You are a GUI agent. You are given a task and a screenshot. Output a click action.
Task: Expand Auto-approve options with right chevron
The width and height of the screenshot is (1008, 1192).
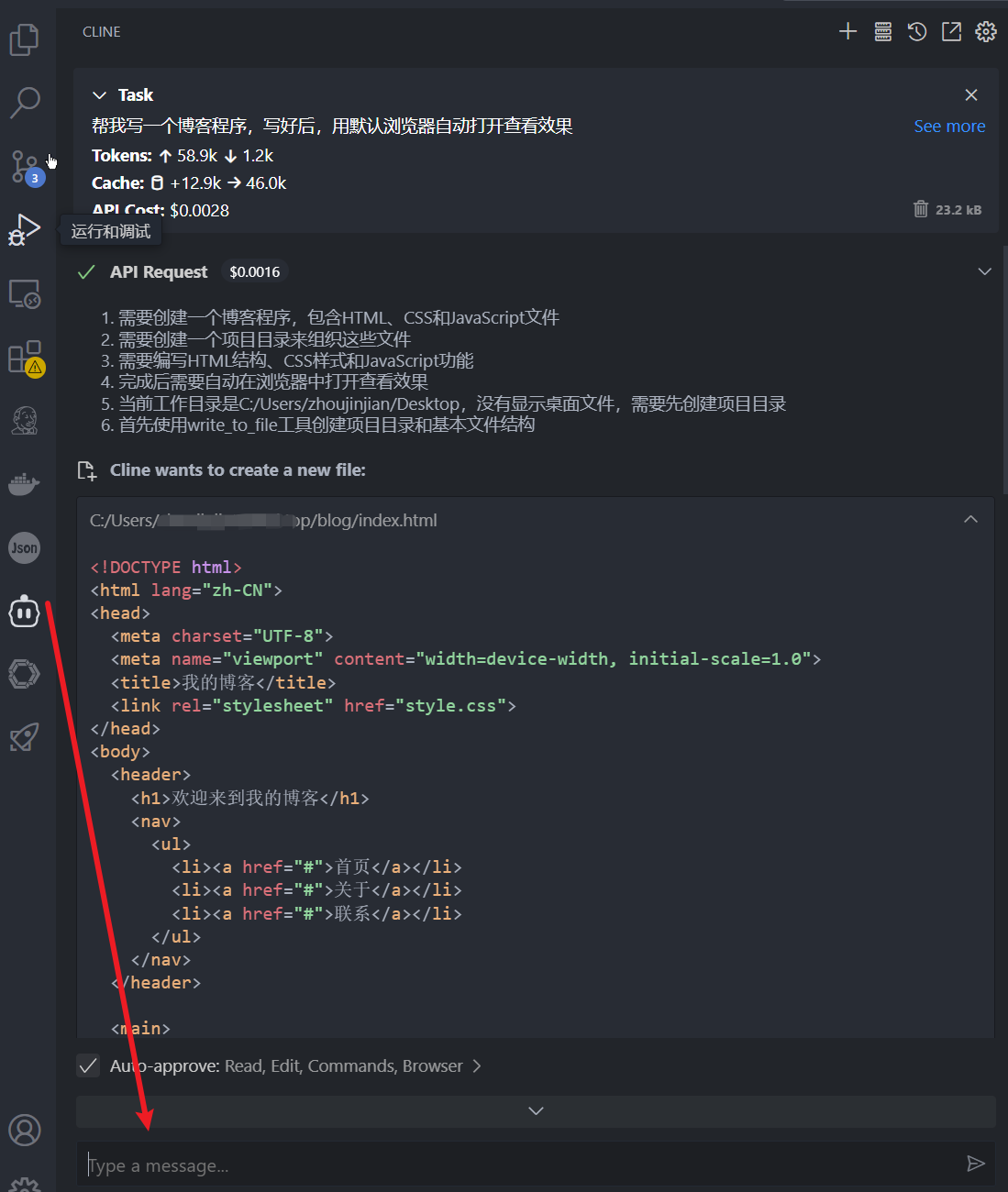pyautogui.click(x=477, y=1065)
